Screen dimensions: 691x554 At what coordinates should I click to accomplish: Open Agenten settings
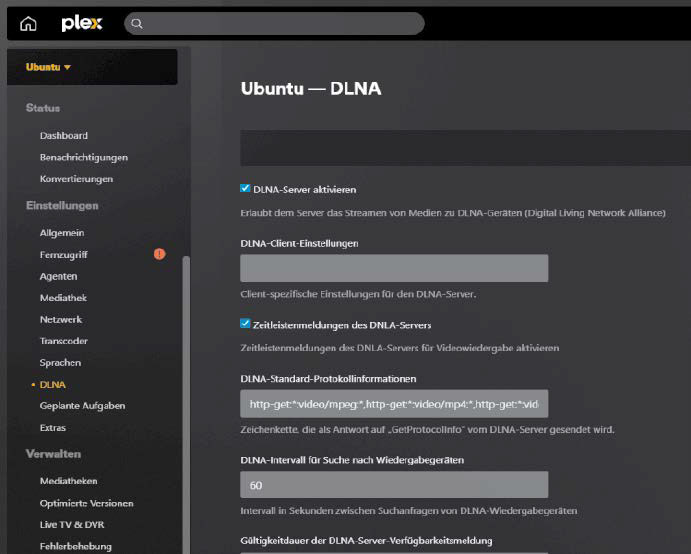(58, 276)
